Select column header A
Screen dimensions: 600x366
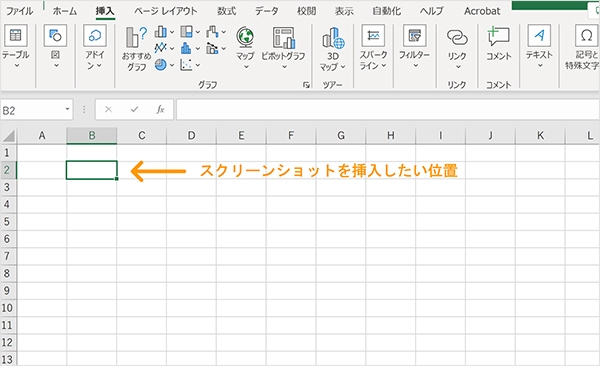(42, 136)
